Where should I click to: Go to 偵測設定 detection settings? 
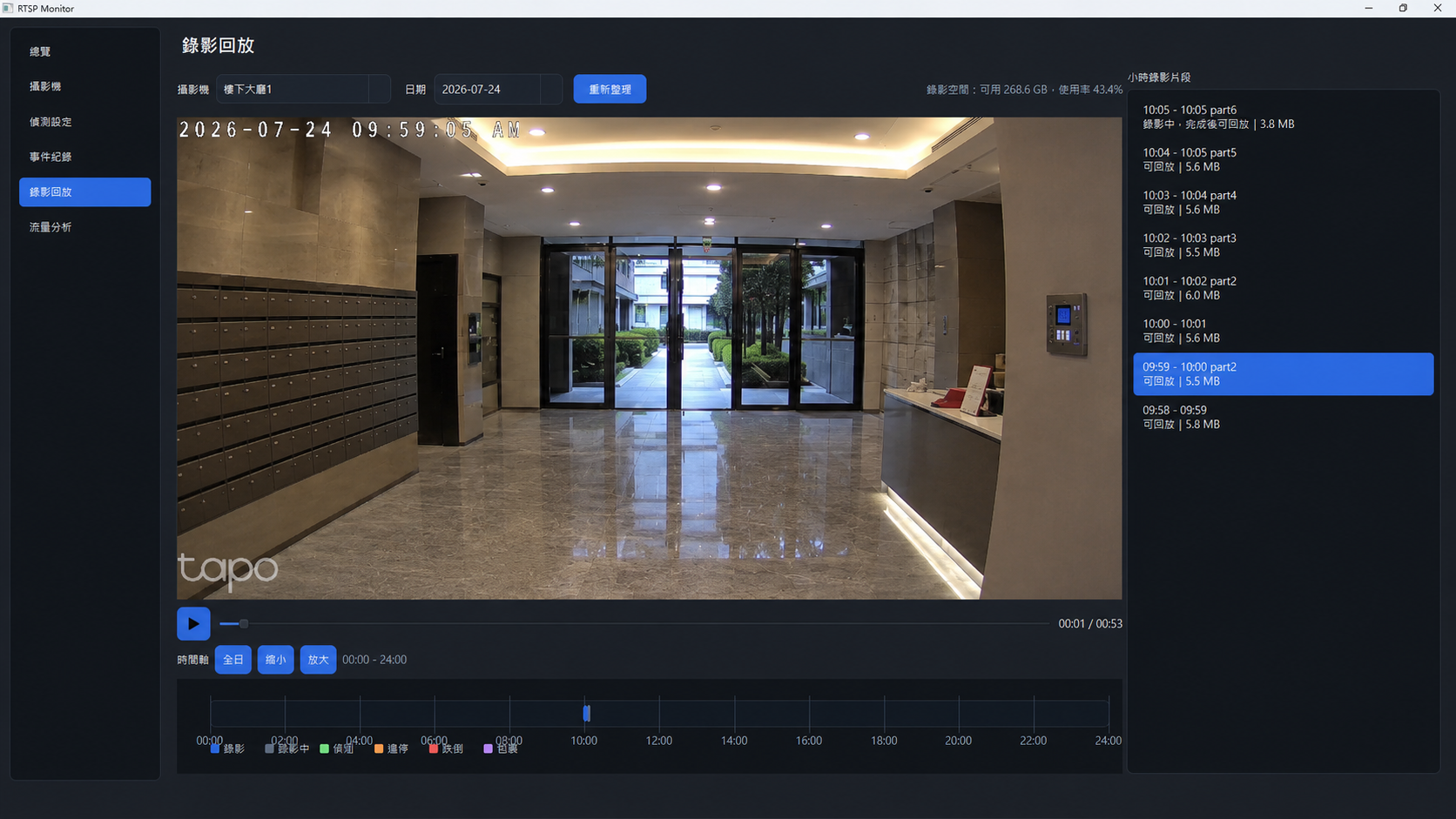pyautogui.click(x=84, y=122)
